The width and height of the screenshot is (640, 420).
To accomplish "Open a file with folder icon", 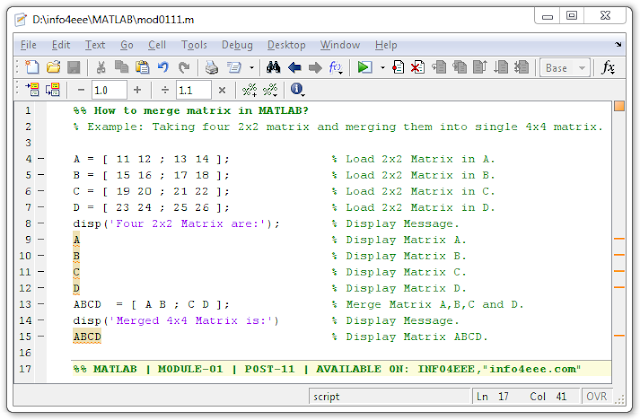I will click(x=53, y=67).
